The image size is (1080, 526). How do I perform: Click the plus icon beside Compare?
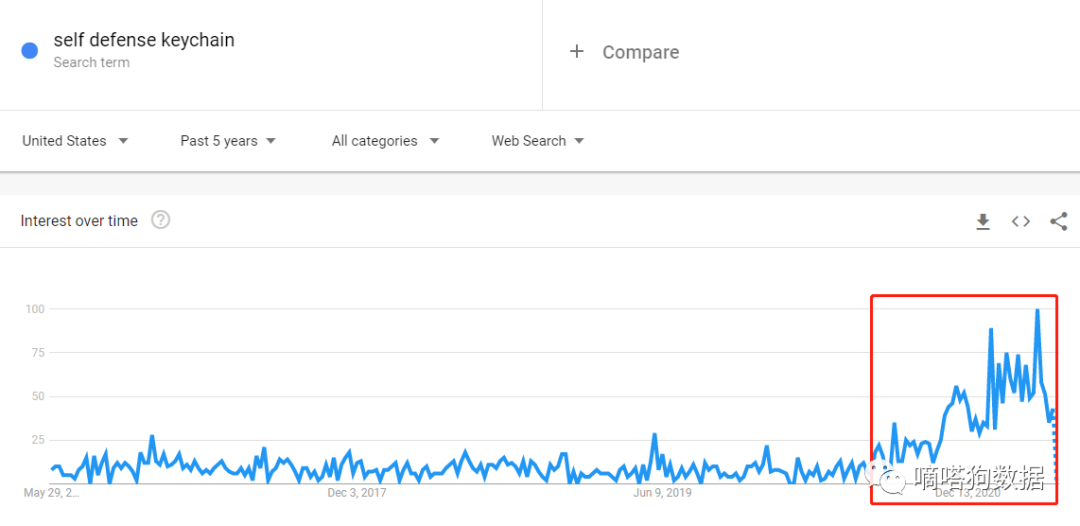coord(576,51)
